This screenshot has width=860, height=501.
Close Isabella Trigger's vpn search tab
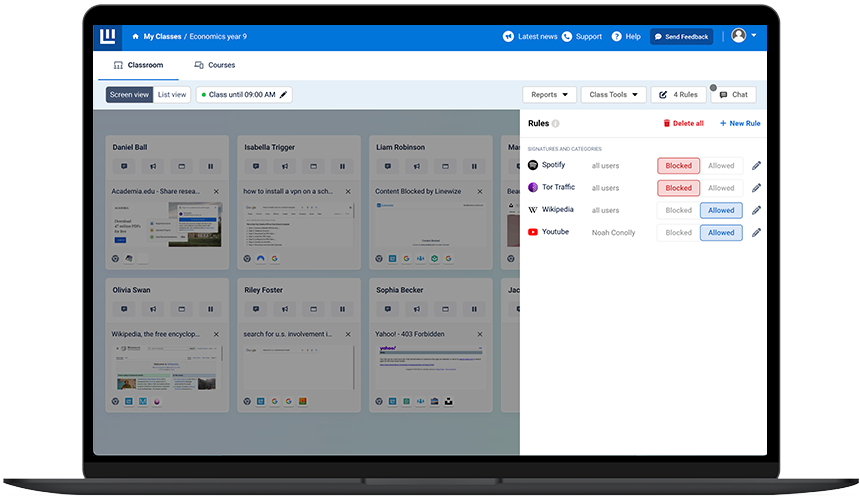[348, 192]
